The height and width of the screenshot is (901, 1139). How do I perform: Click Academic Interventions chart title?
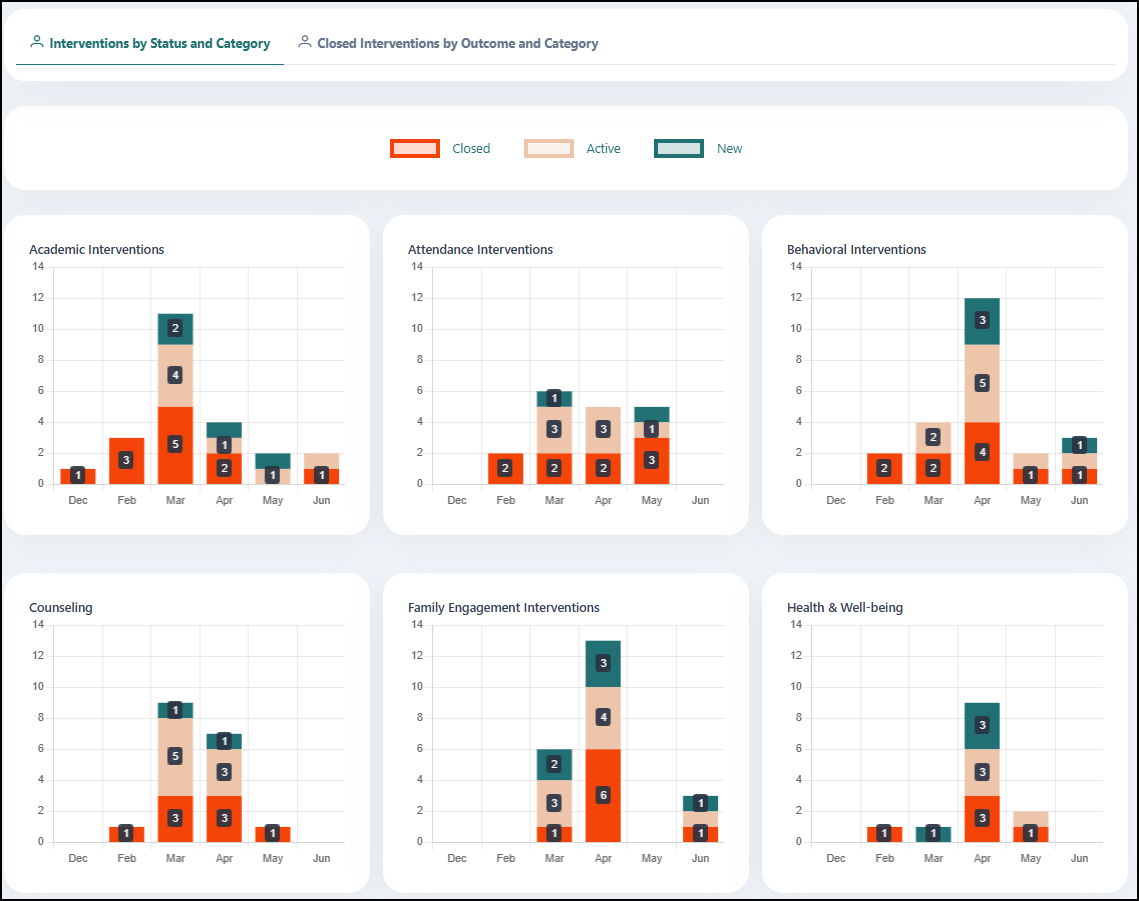coord(97,249)
